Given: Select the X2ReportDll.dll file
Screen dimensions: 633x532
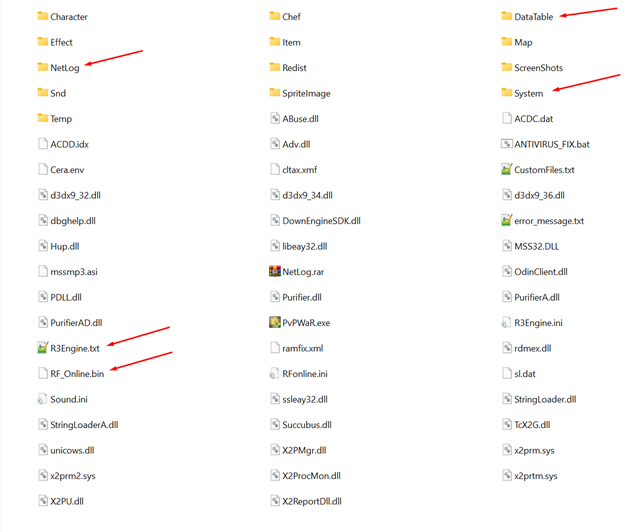Looking at the screenshot, I should [x=306, y=501].
